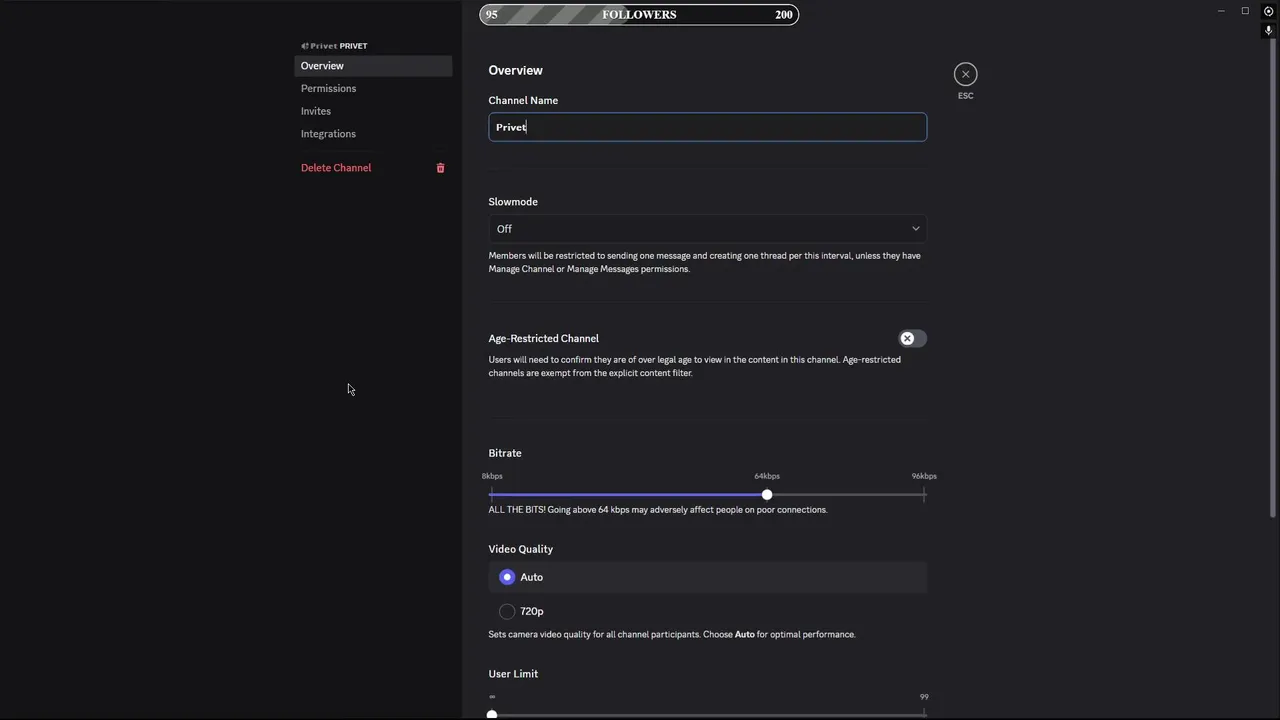Click the 96kbps bitrate label
Image resolution: width=1280 pixels, height=720 pixels.
click(924, 476)
